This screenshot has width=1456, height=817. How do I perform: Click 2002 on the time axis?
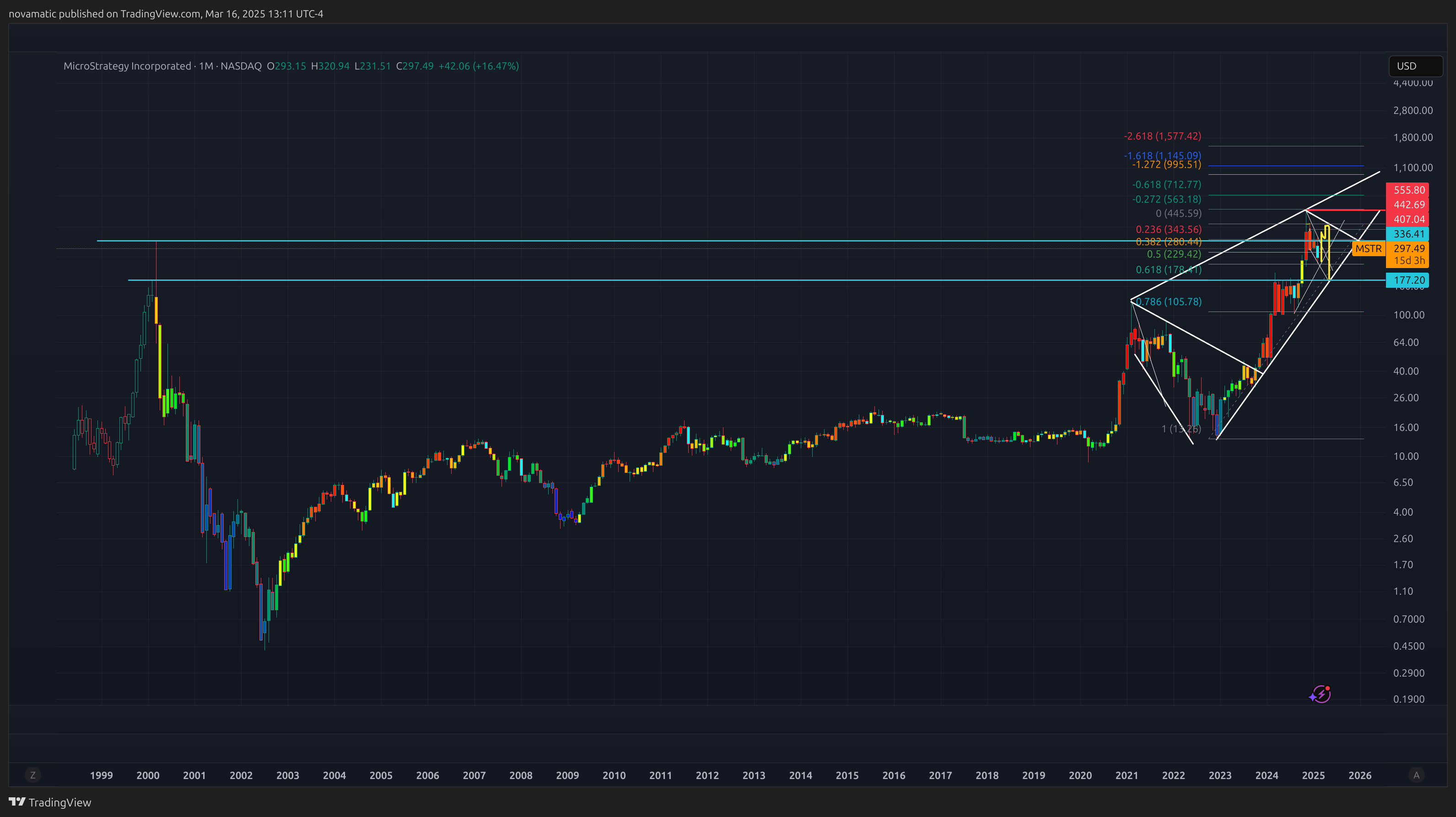pyautogui.click(x=241, y=776)
